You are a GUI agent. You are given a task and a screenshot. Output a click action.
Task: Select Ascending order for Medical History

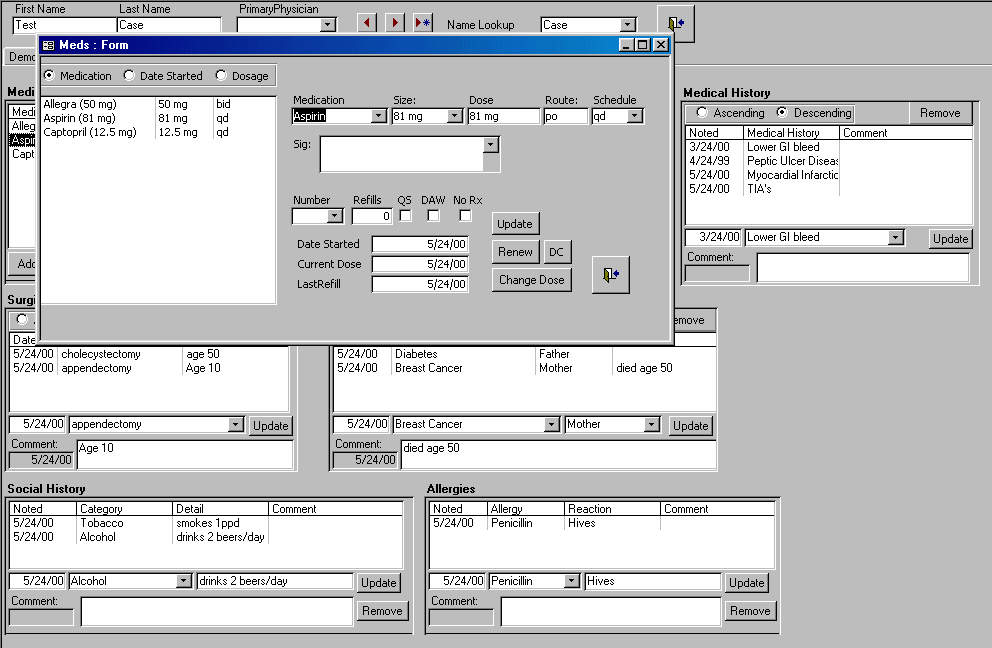point(702,113)
